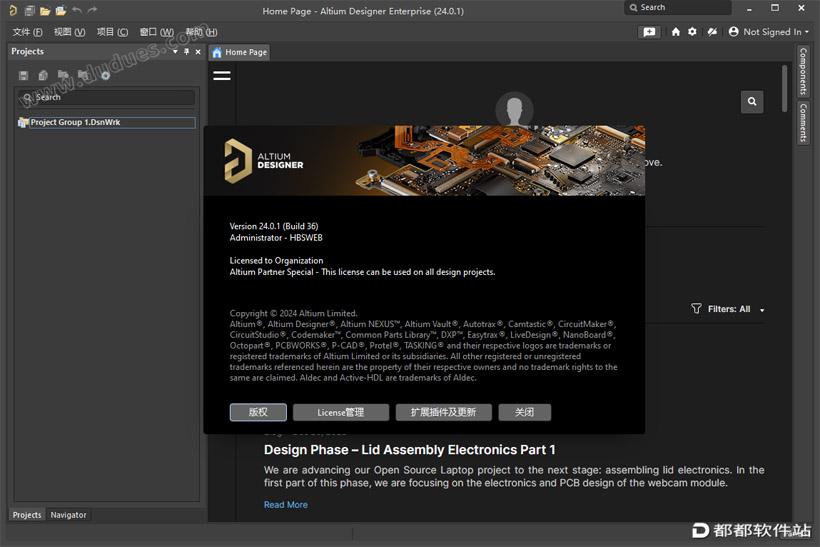Click the 关闭 button to close About dialog
820x547 pixels.
click(x=525, y=412)
